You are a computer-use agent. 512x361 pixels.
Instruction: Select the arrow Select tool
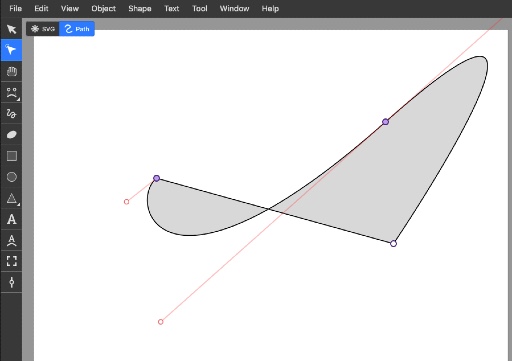click(x=11, y=29)
